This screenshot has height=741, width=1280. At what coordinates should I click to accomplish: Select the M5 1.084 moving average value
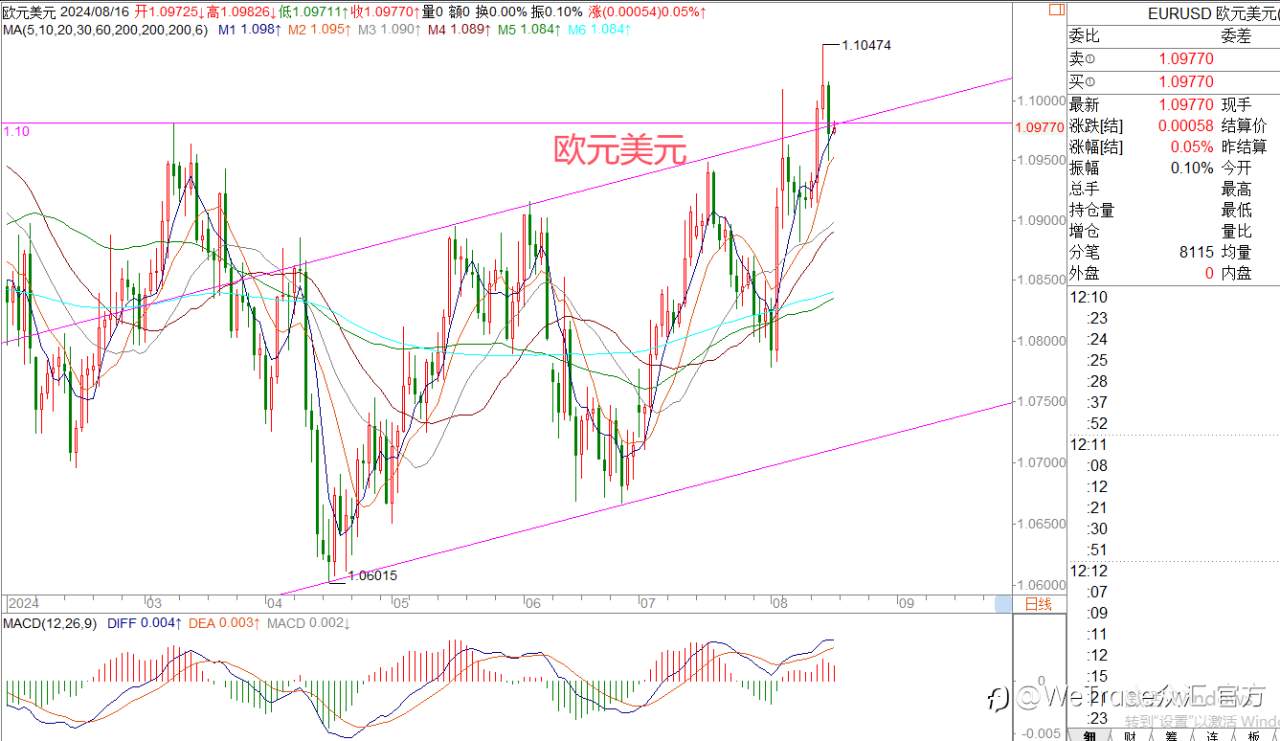click(x=529, y=30)
